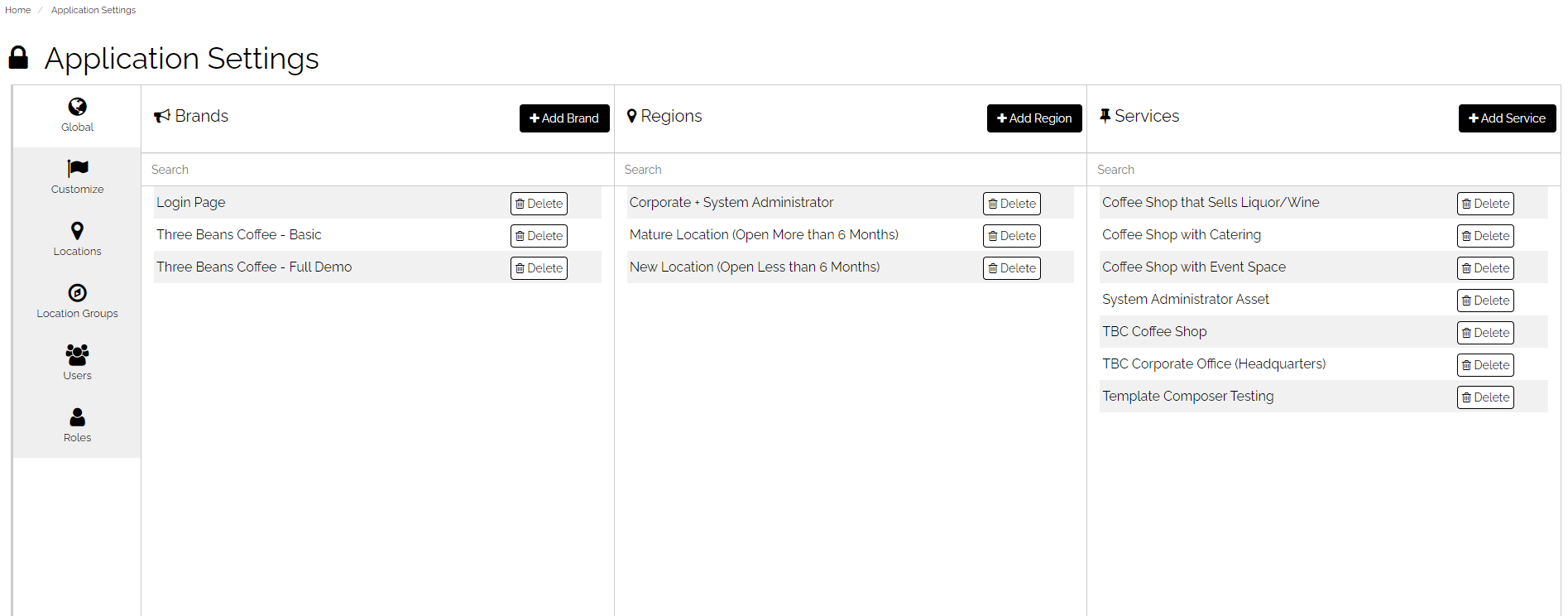Focus the Brands search field
The image size is (1568, 616).
coord(377,170)
